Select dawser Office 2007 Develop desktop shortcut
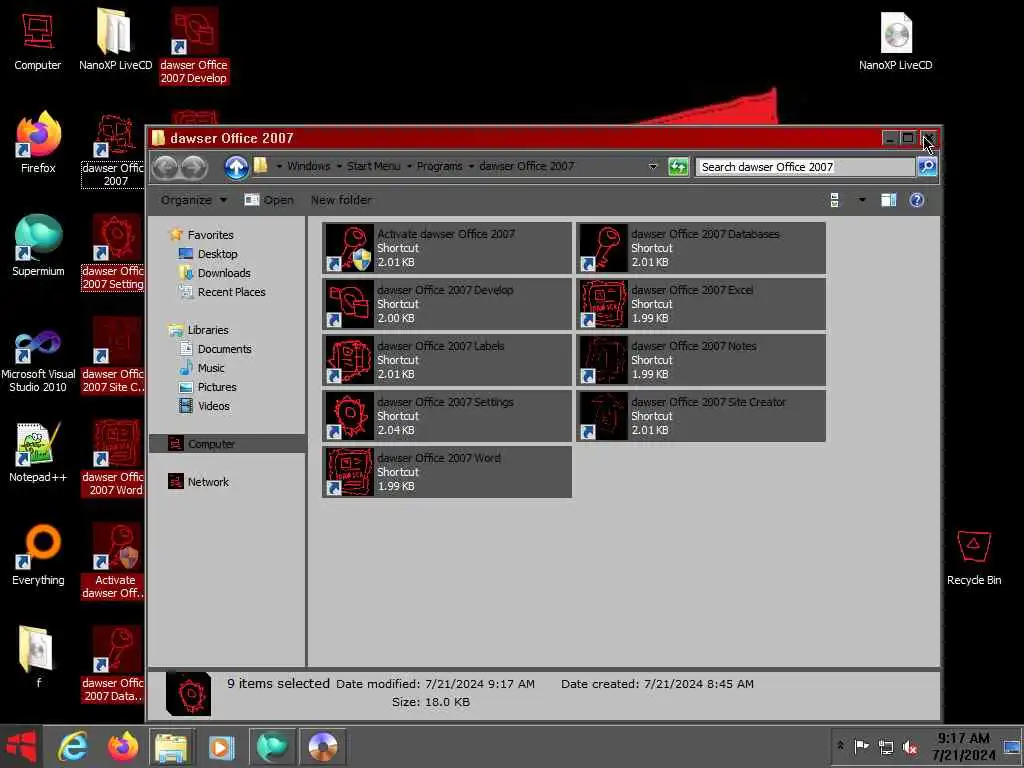The height and width of the screenshot is (768, 1024). pos(194,46)
